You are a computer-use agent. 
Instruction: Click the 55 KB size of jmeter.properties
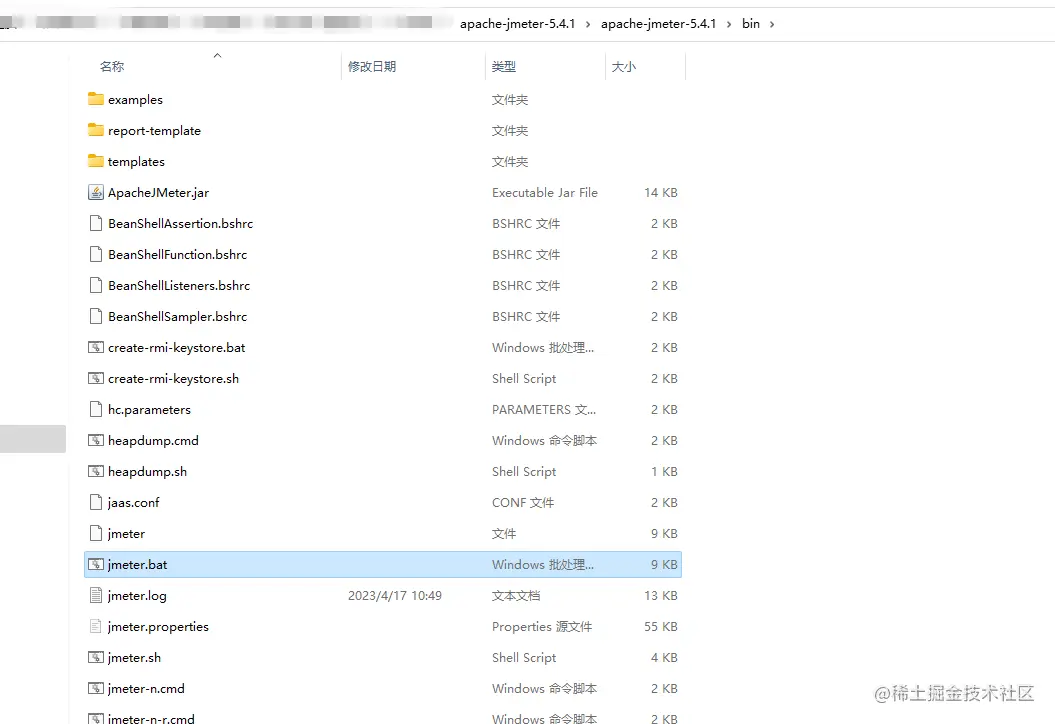click(x=661, y=626)
